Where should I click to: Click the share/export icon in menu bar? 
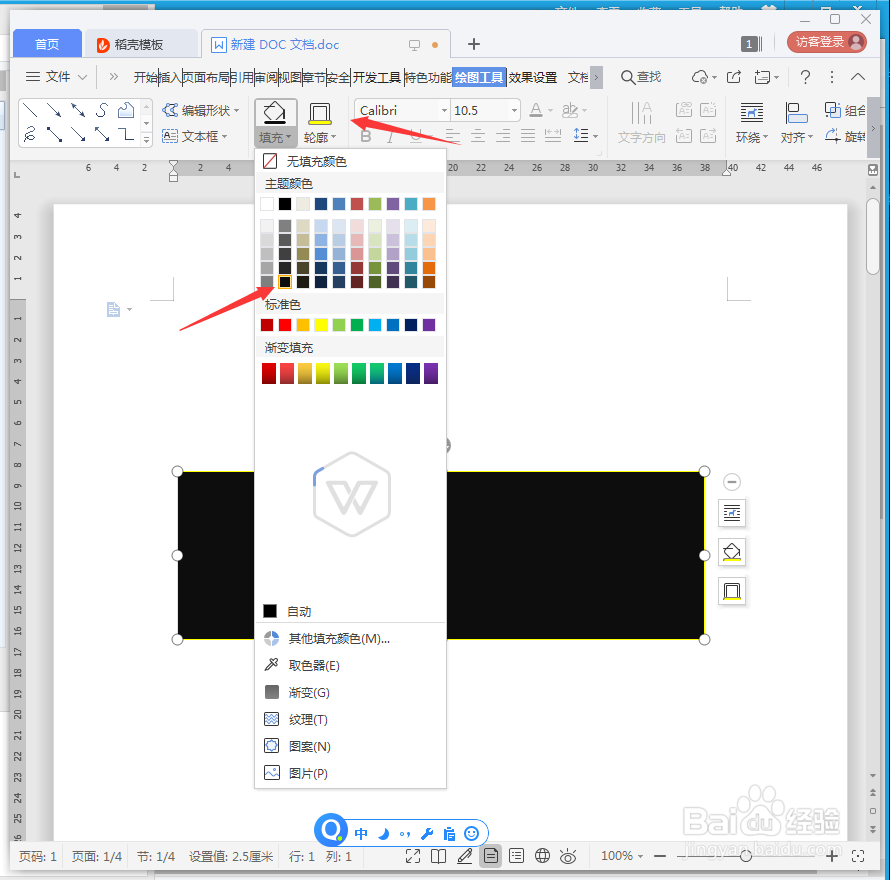point(734,77)
